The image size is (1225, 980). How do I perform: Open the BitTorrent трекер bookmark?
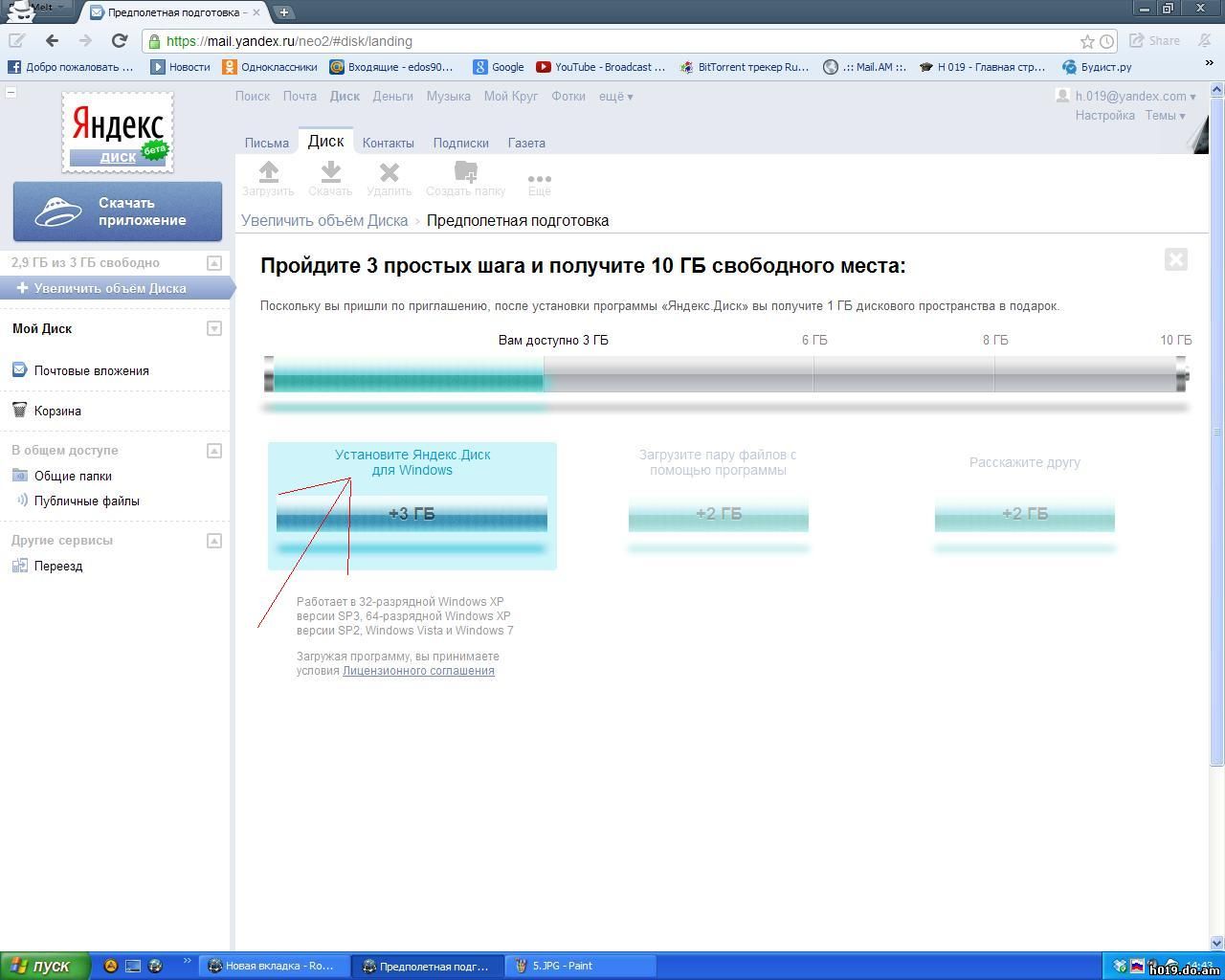[745, 67]
